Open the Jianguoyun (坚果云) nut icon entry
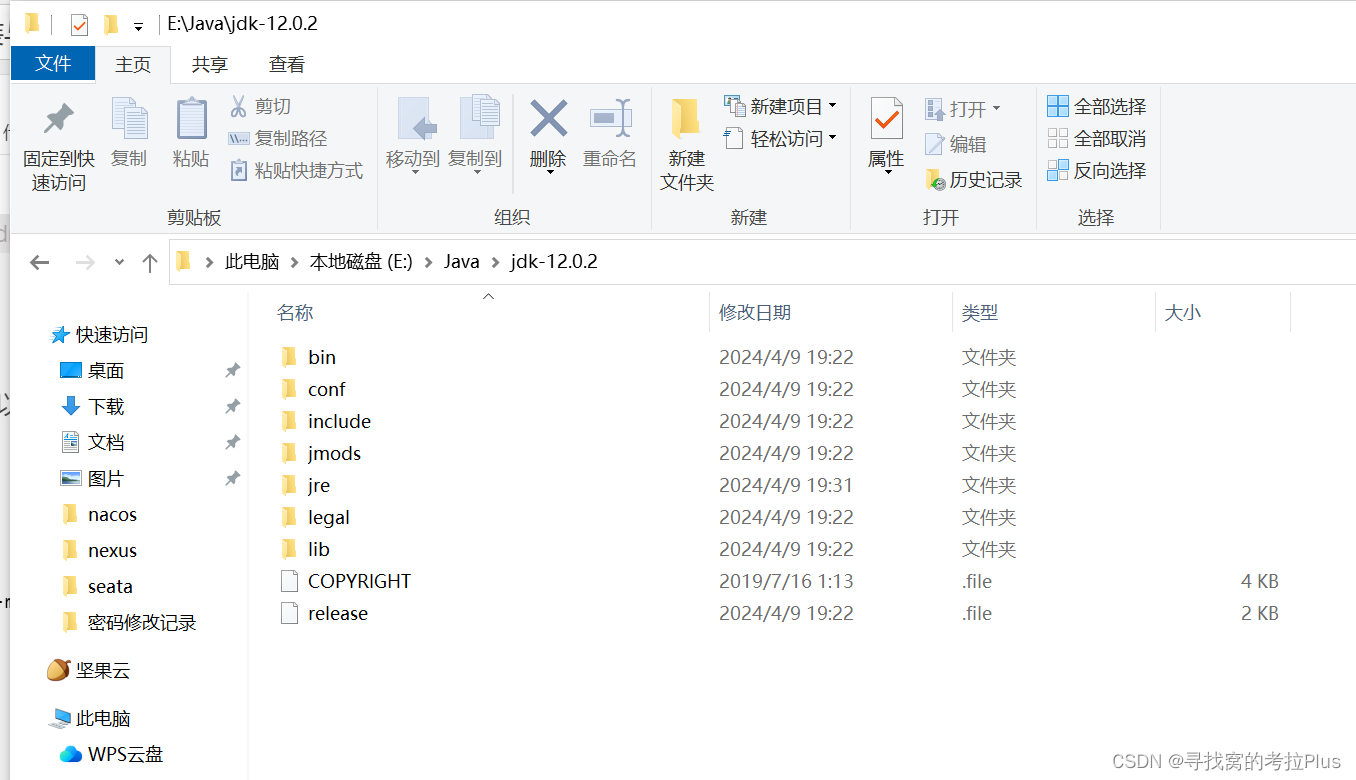 89,670
